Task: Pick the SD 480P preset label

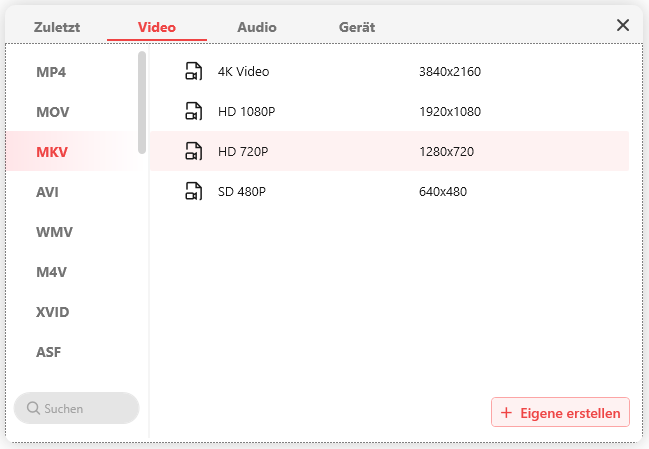Action: [242, 192]
